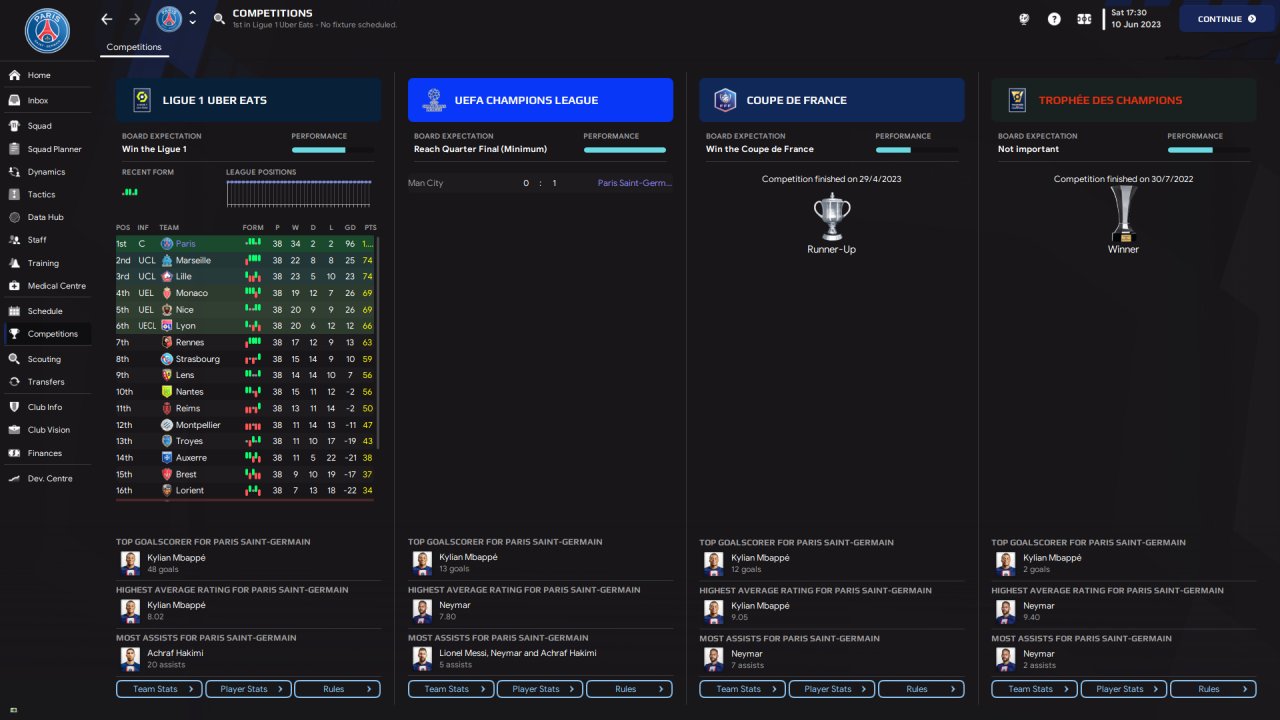Click the Marseille badge in the league table

[167, 260]
